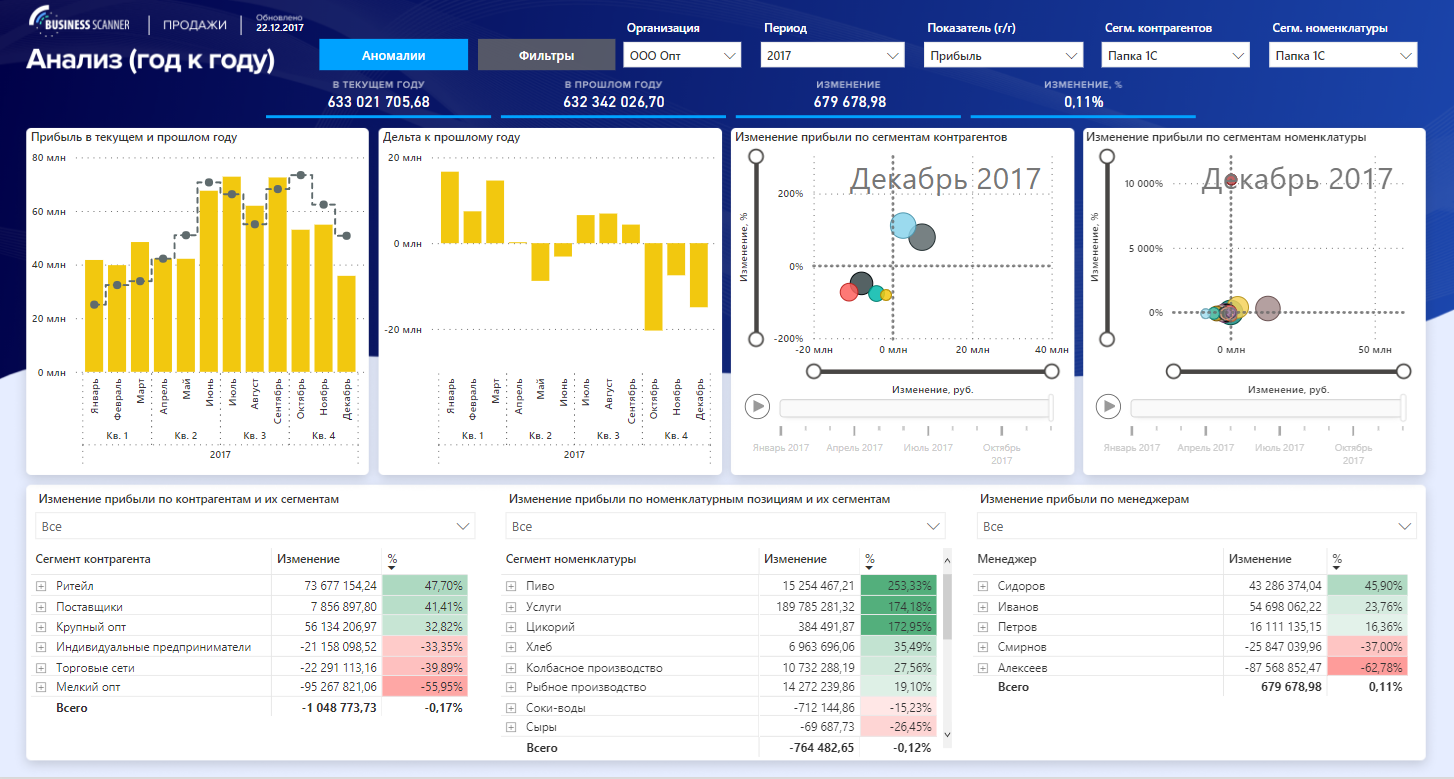Click the ПРОДАЖИ section title
This screenshot has width=1454, height=779.
194,24
